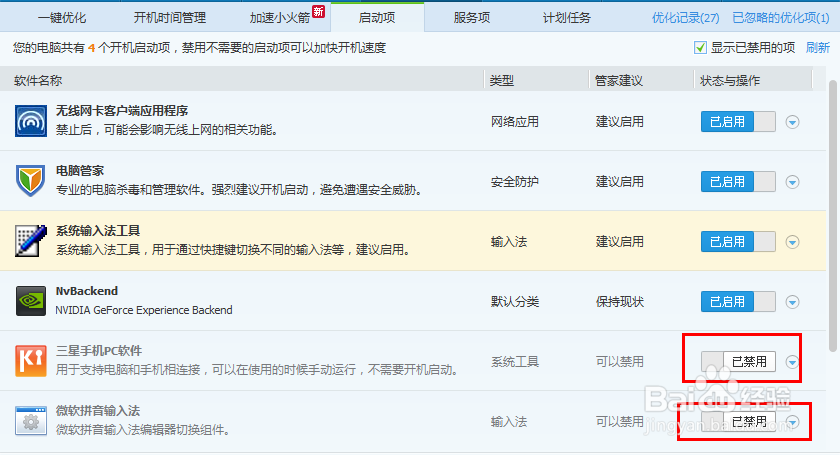Image resolution: width=840 pixels, height=455 pixels.
Task: Click 管家建议 column header
Action: [x=619, y=80]
